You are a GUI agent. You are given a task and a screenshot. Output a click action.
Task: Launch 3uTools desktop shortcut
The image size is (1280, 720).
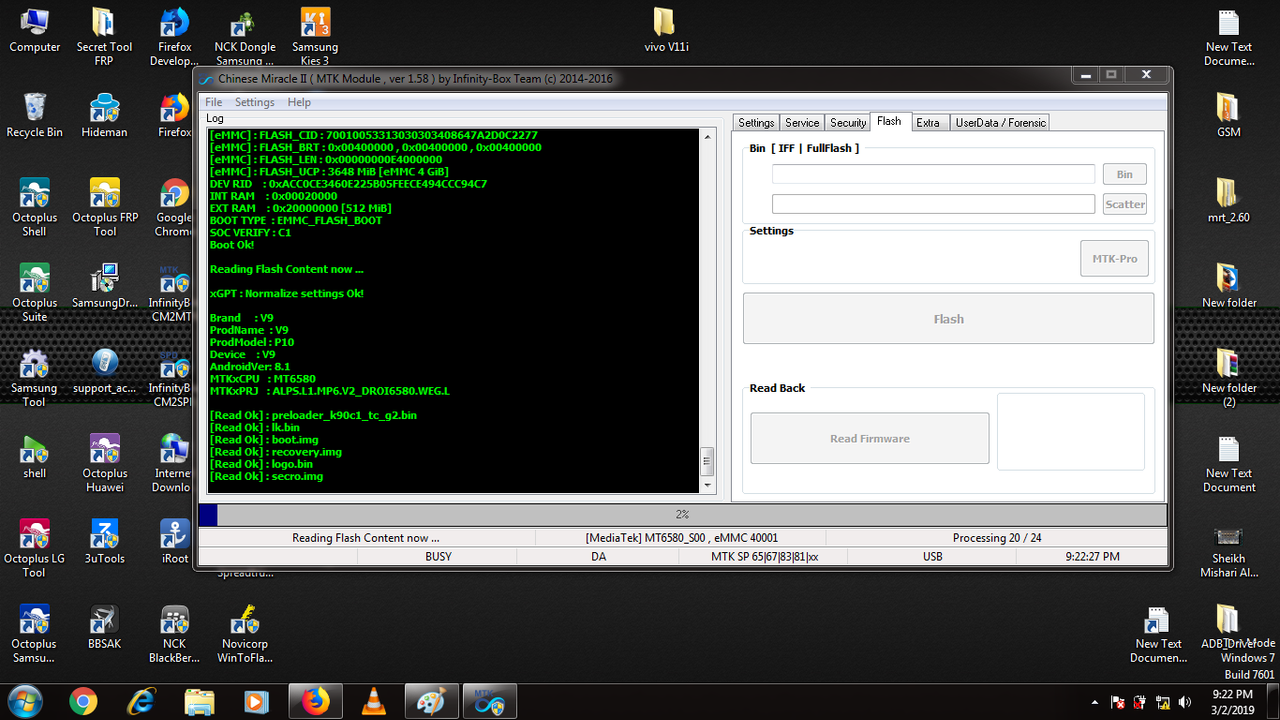click(x=104, y=542)
